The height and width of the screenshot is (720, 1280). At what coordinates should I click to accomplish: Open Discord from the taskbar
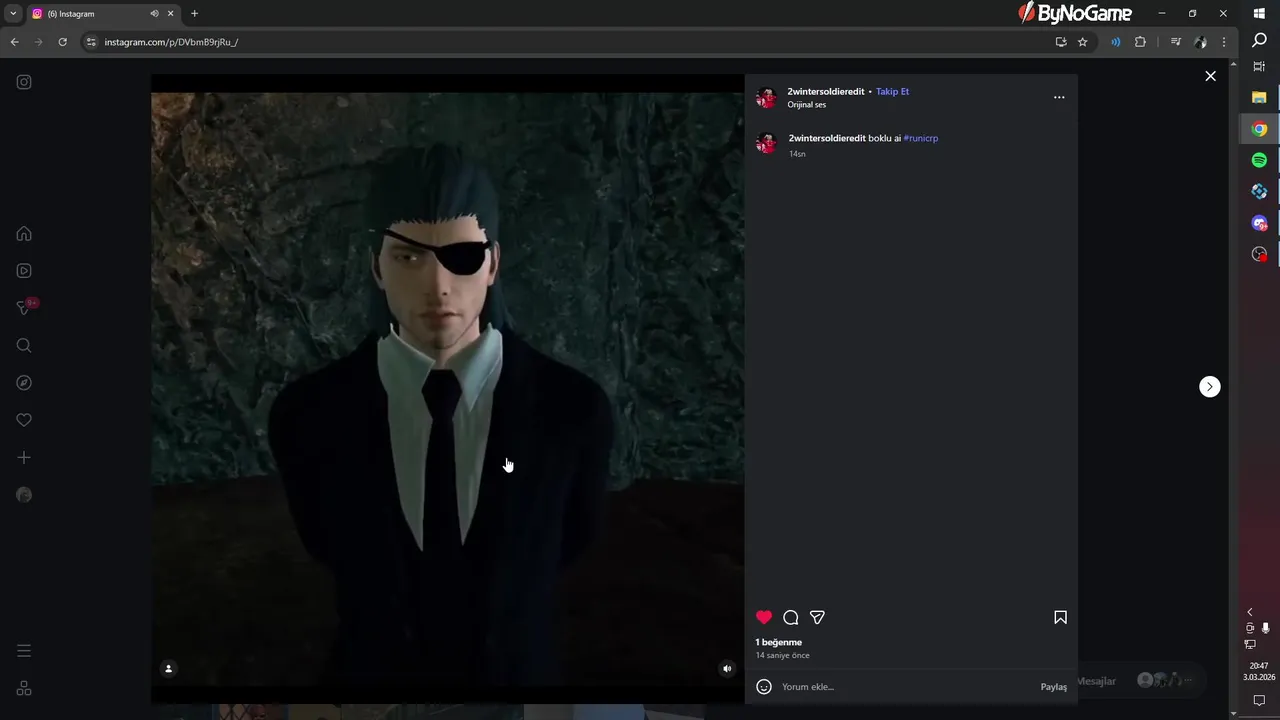[x=1259, y=223]
